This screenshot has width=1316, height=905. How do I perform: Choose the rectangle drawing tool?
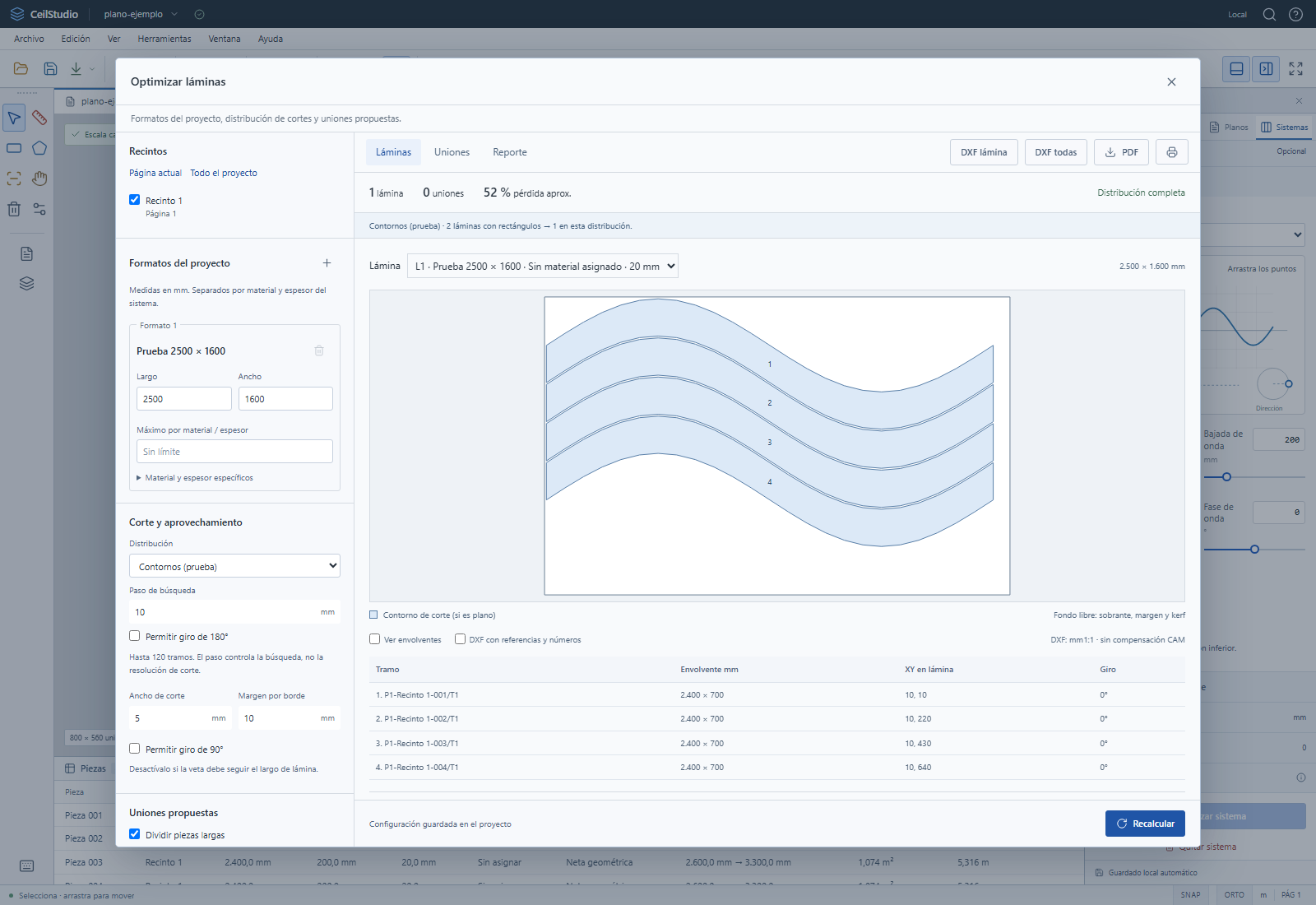(x=14, y=148)
